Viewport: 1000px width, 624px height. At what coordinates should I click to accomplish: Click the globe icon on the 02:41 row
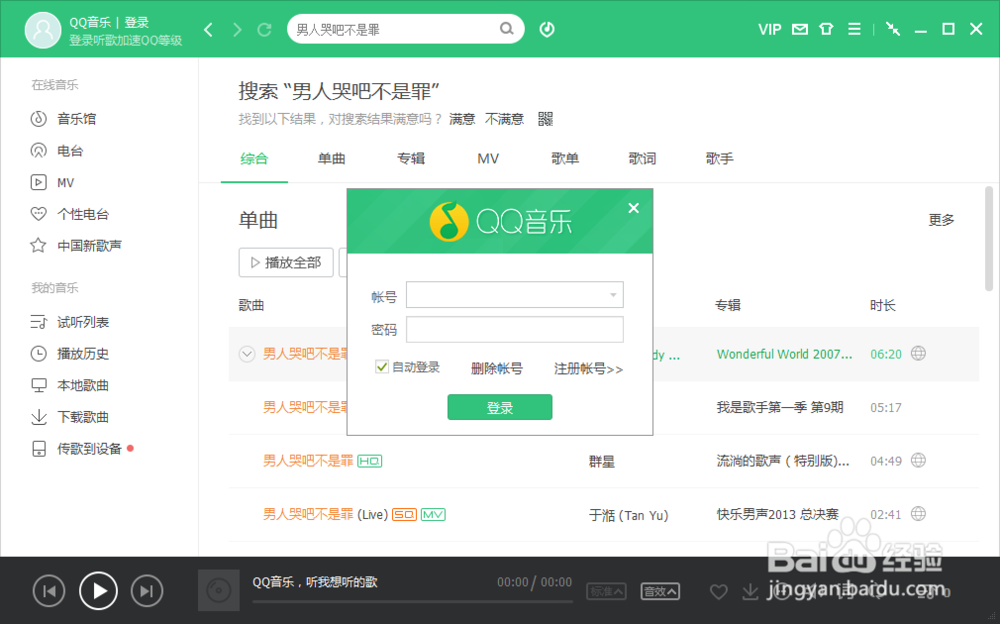coord(918,514)
